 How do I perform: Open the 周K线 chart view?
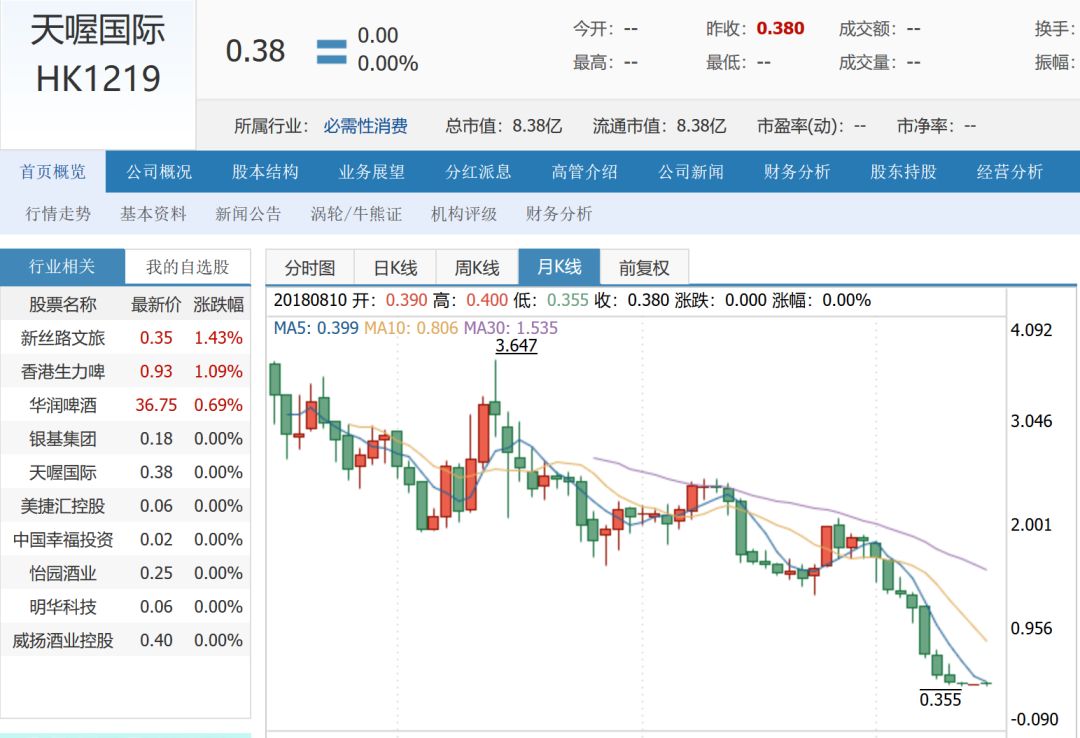(x=475, y=267)
